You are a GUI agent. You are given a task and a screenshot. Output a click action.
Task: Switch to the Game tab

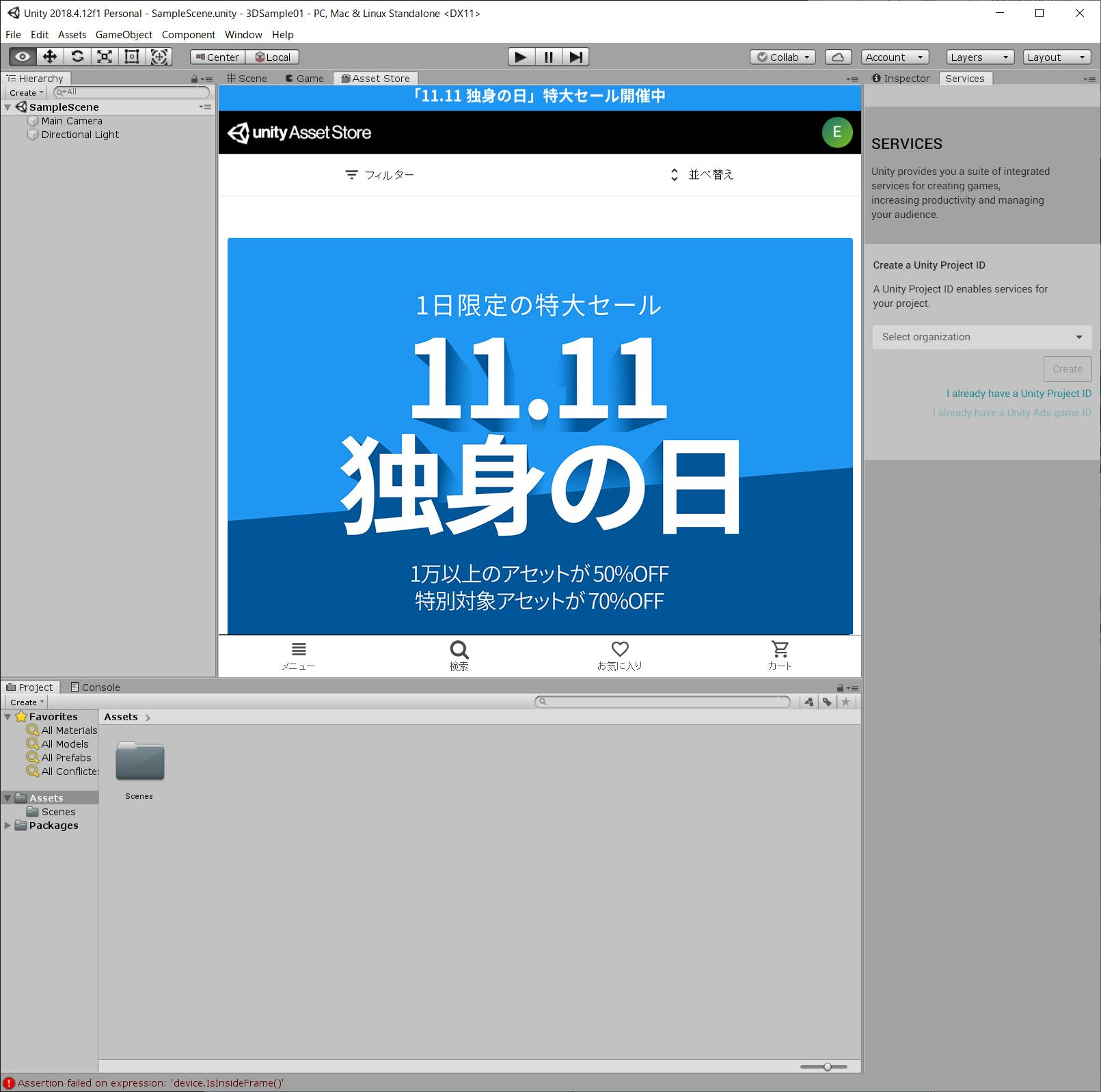pyautogui.click(x=305, y=79)
